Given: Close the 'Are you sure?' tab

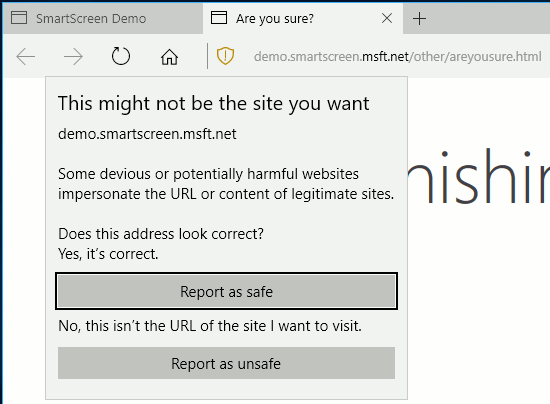Looking at the screenshot, I should tap(387, 18).
